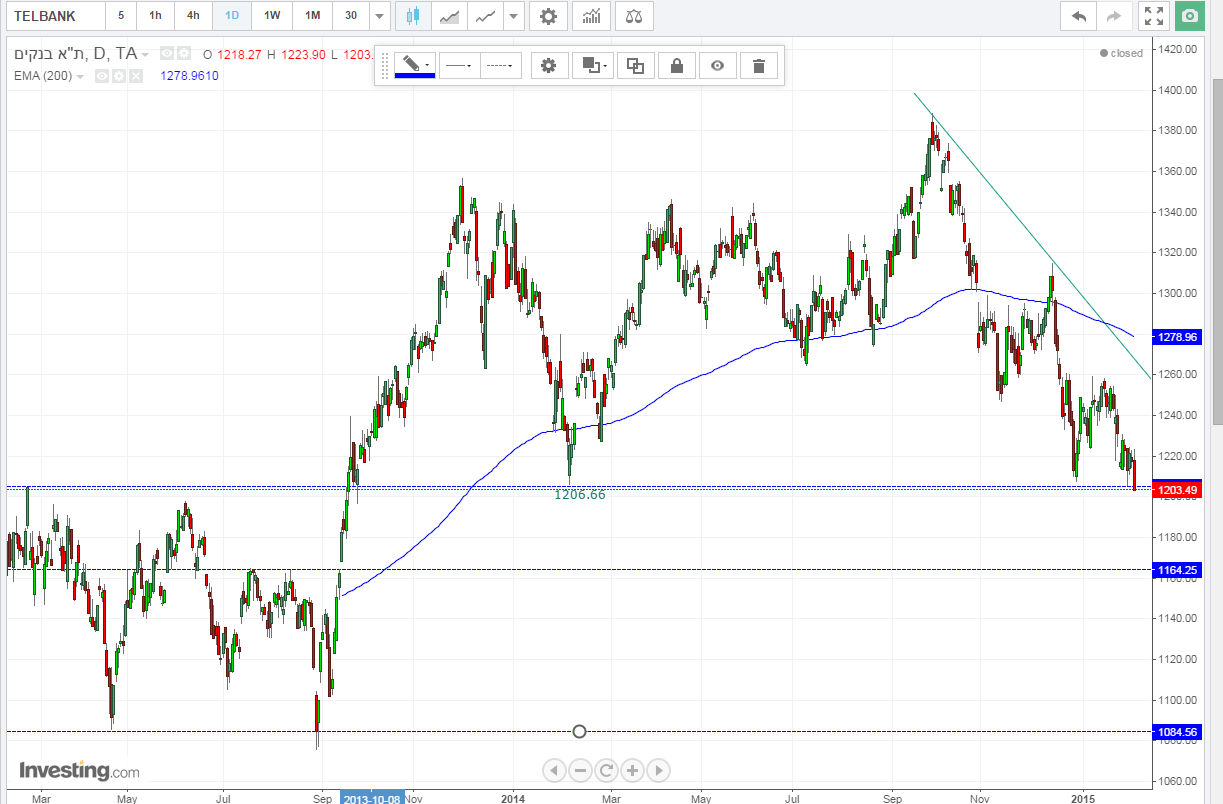Grab the floating toolbar drag handle
Image resolution: width=1223 pixels, height=804 pixels.
[x=384, y=66]
